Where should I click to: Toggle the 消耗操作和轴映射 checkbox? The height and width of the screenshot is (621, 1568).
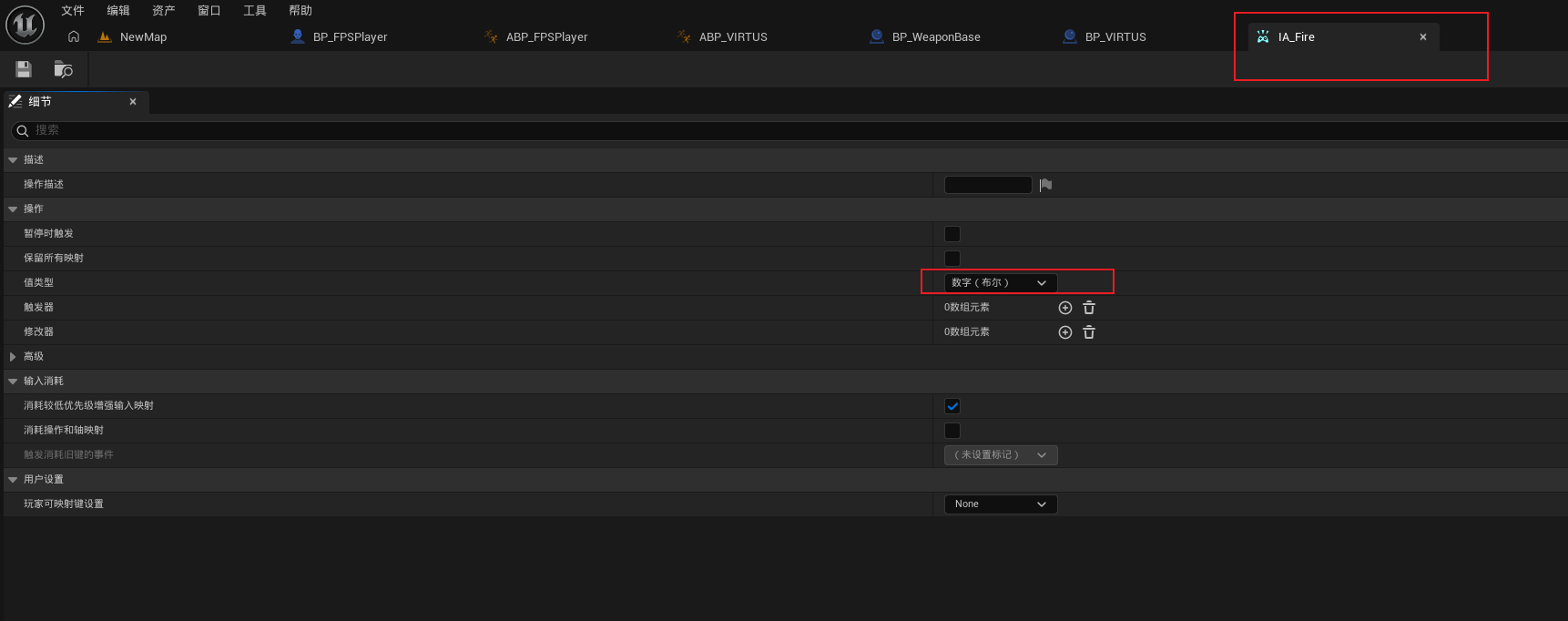click(x=952, y=431)
